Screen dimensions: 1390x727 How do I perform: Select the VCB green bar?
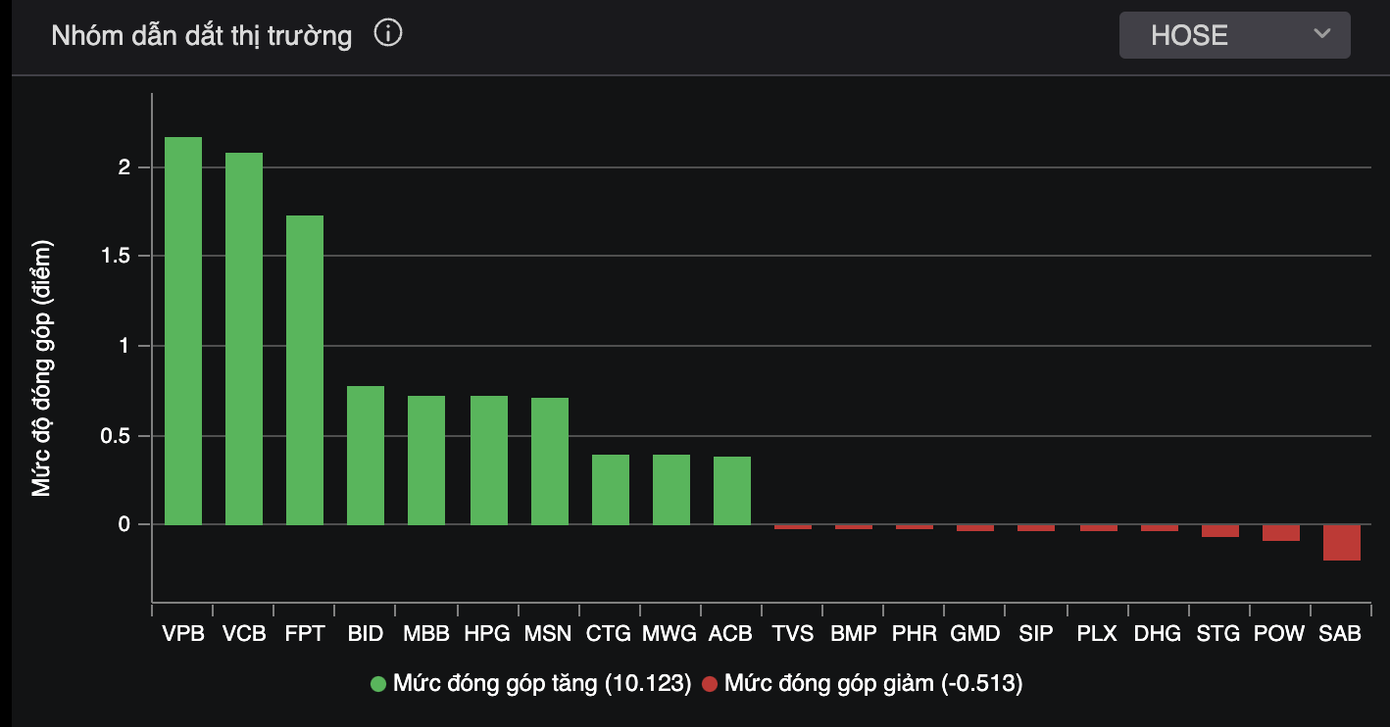[x=244, y=339]
